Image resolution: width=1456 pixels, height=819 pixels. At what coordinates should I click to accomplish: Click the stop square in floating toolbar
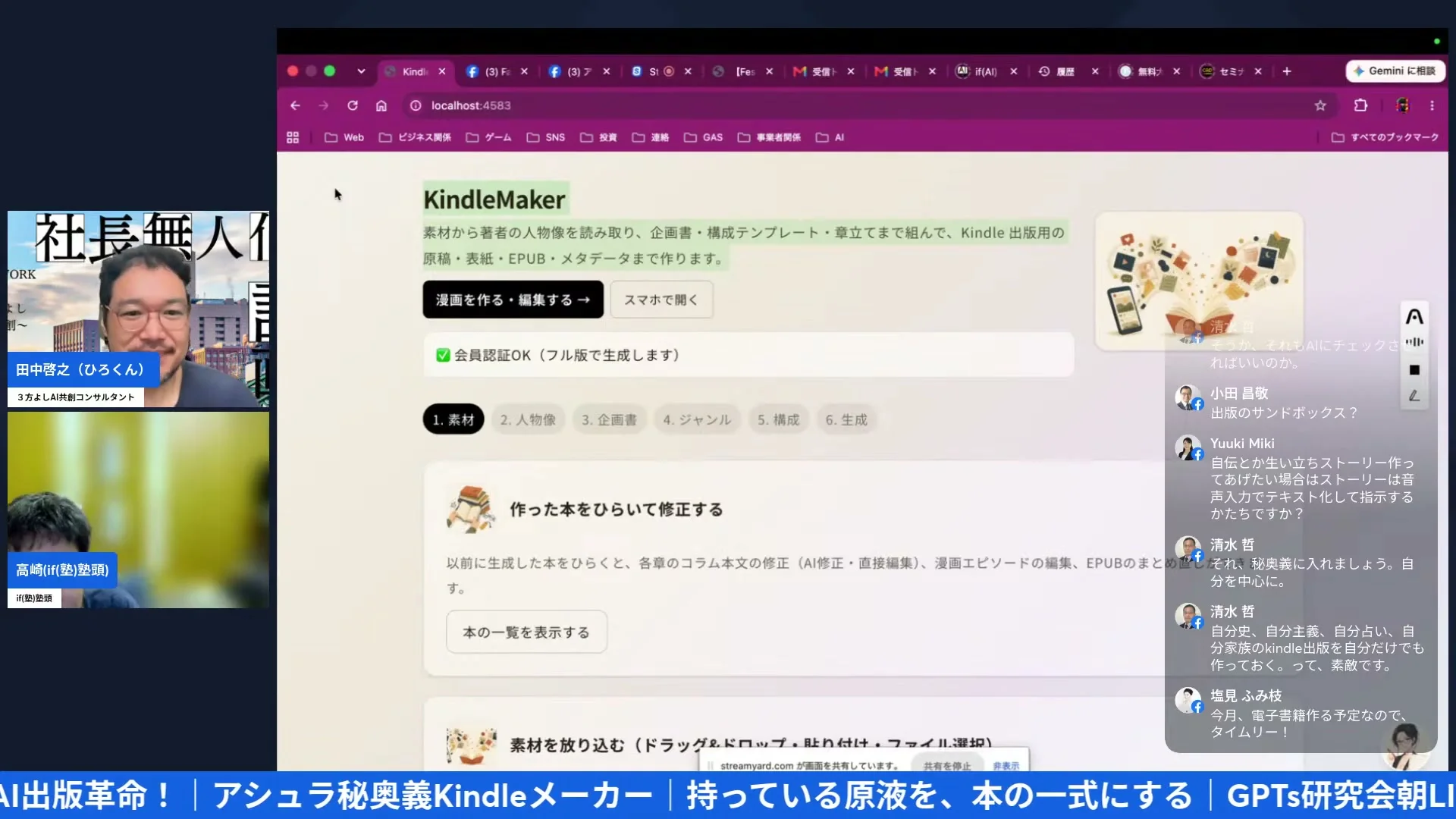coord(1414,370)
